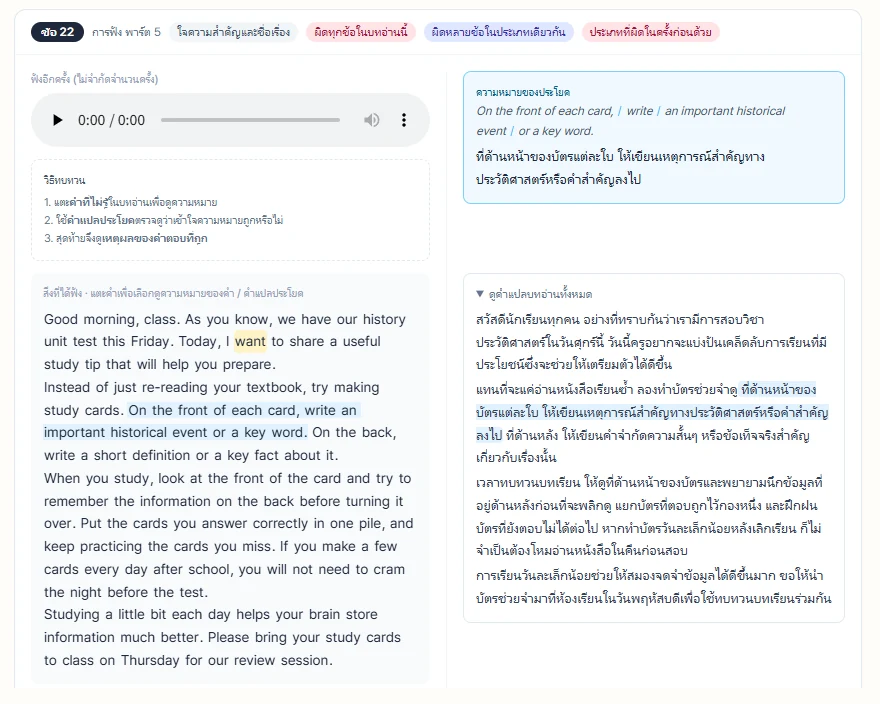This screenshot has height=704, width=880.
Task: Click the word "Thursday" in the transcript
Action: tap(150, 660)
